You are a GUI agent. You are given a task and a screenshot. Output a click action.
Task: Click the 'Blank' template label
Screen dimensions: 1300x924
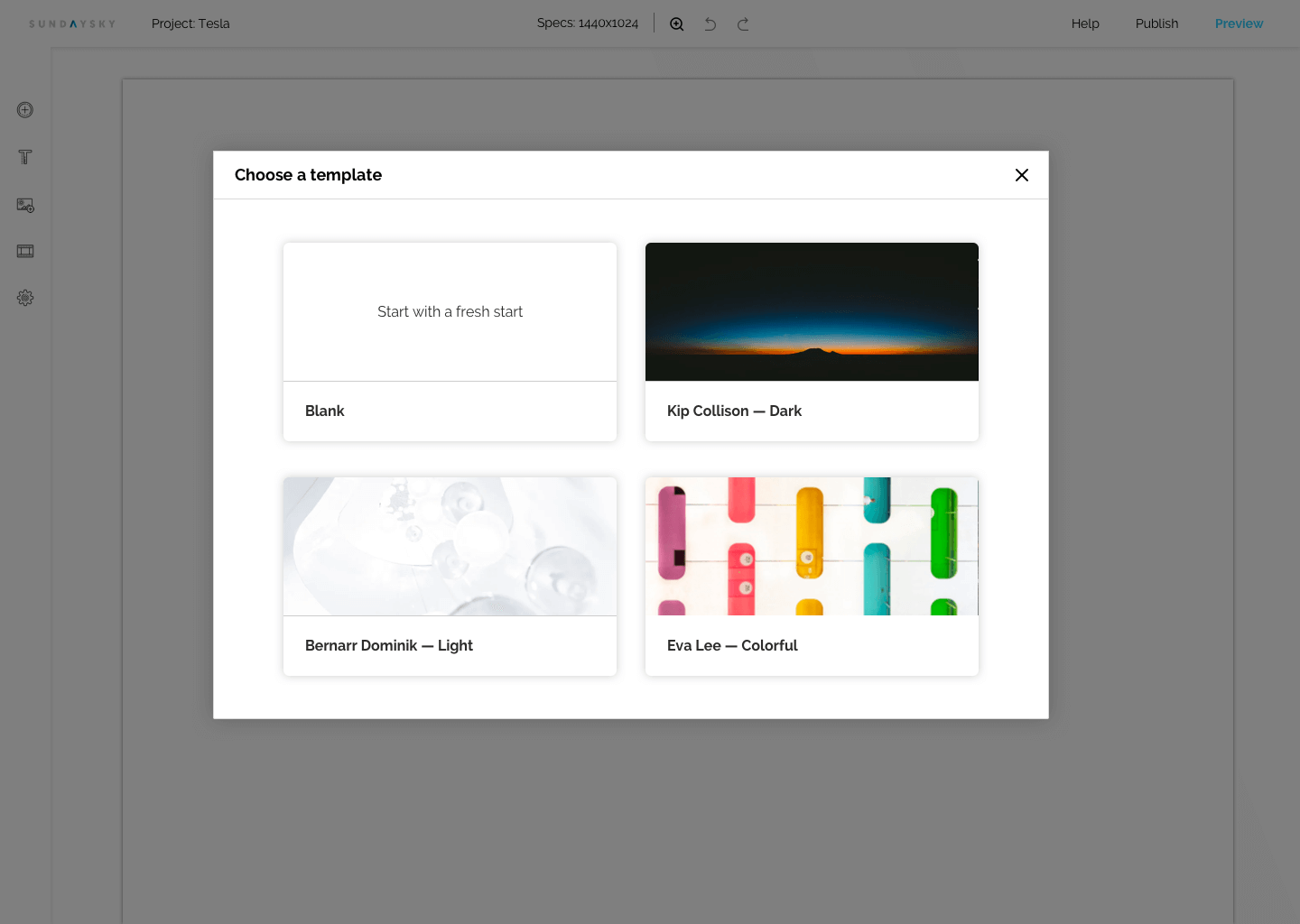[x=324, y=411]
